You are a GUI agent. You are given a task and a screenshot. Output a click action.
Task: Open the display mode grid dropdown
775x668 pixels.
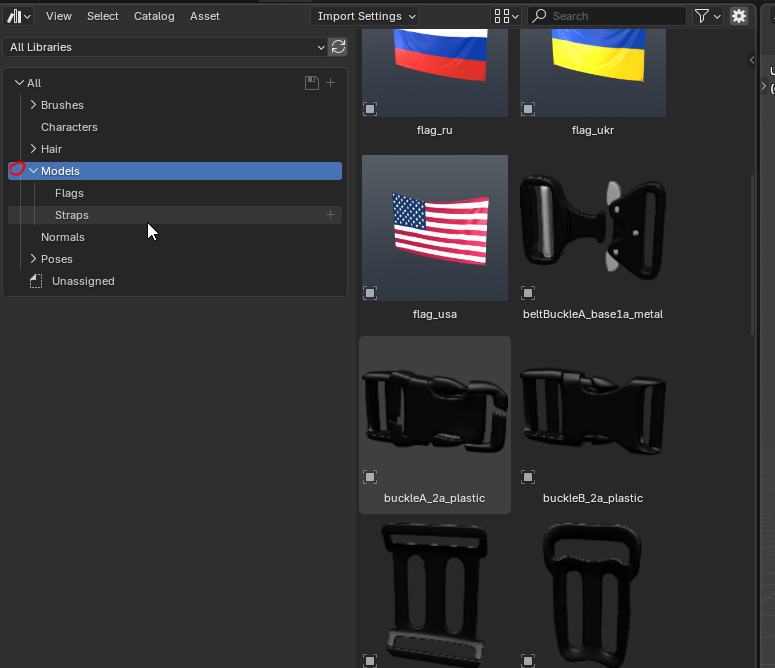coord(506,16)
